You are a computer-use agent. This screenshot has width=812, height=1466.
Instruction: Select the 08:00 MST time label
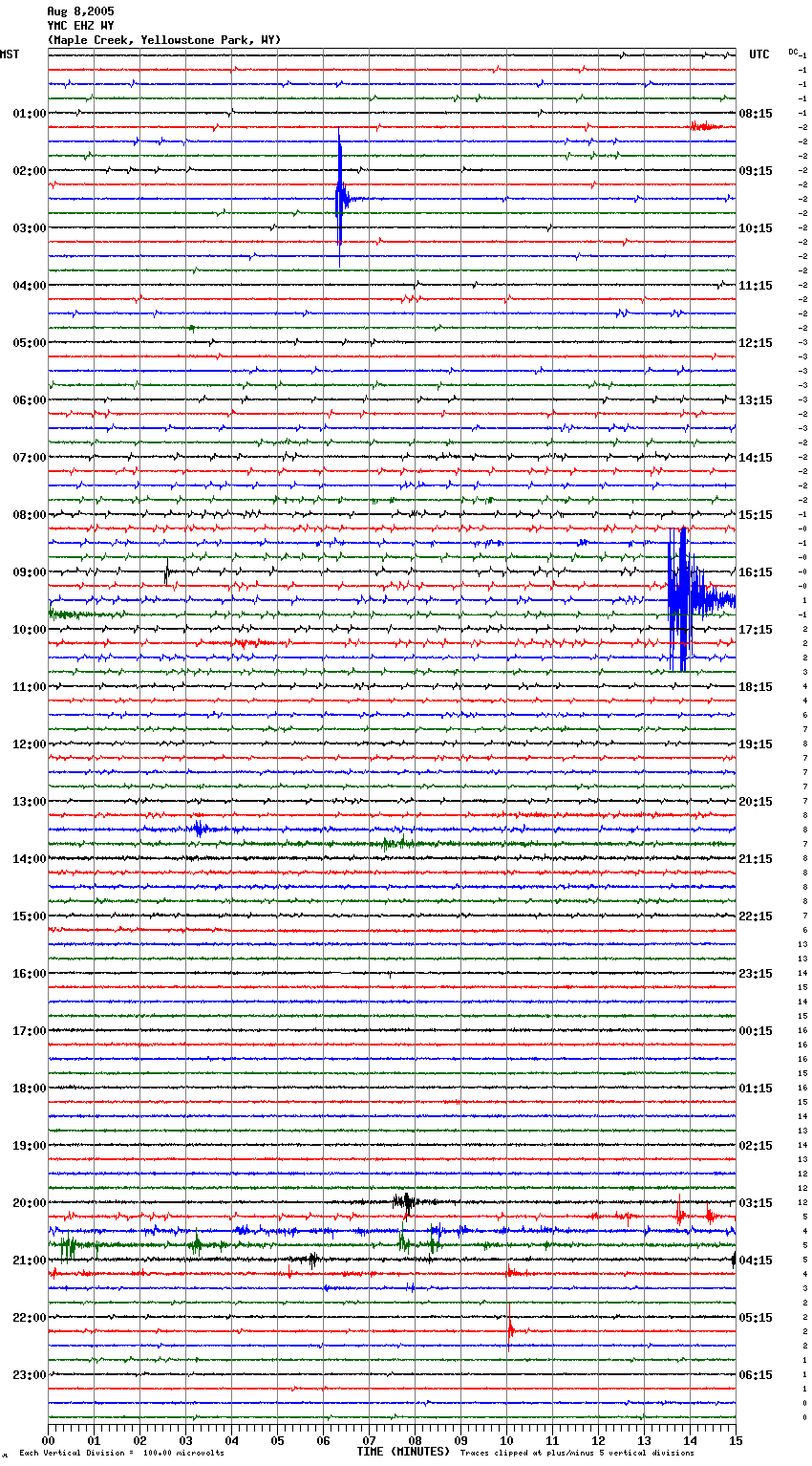(30, 515)
